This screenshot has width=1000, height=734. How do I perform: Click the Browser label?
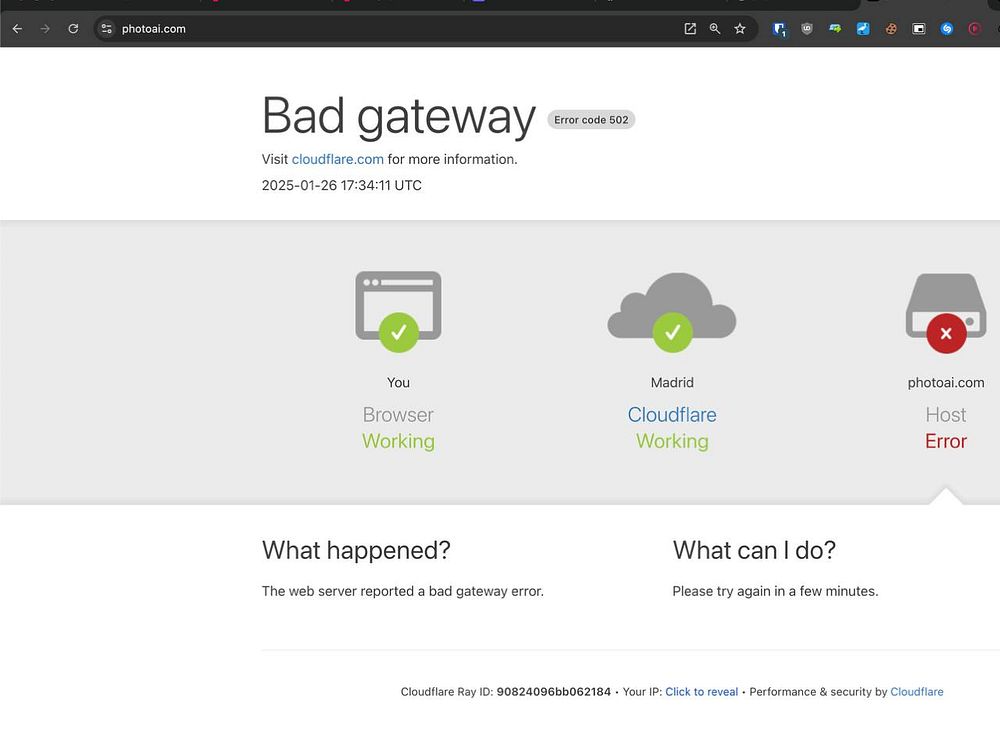[x=398, y=415]
